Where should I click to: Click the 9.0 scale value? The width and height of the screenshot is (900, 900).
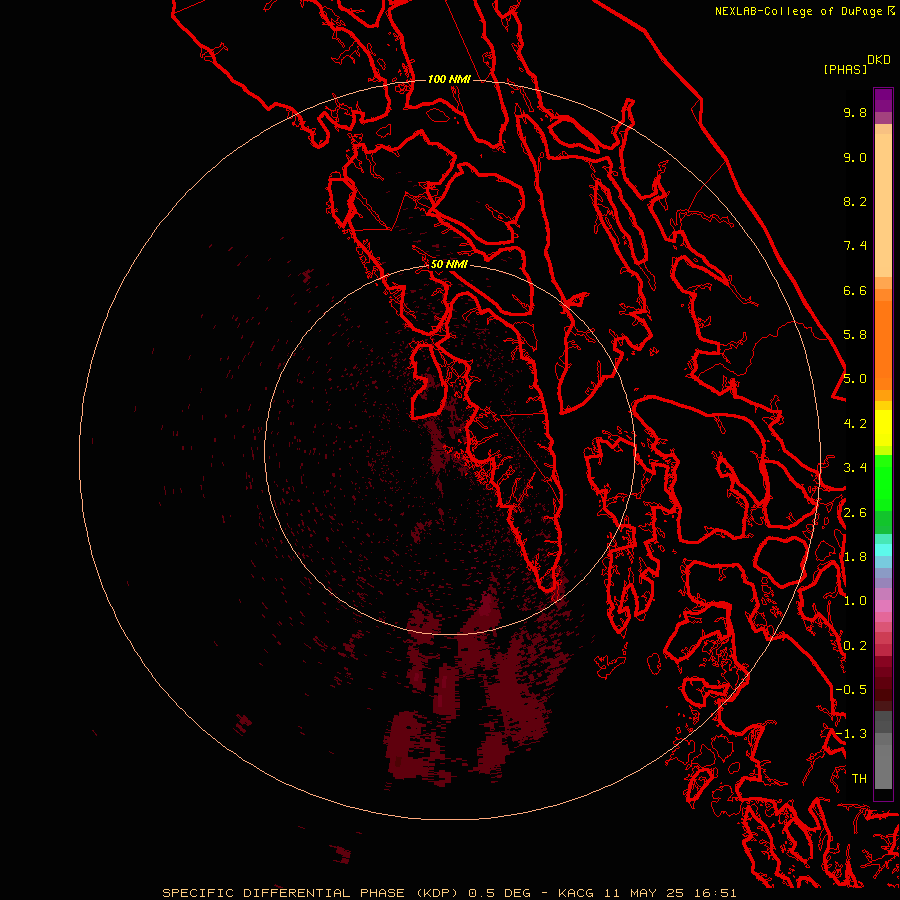[855, 157]
